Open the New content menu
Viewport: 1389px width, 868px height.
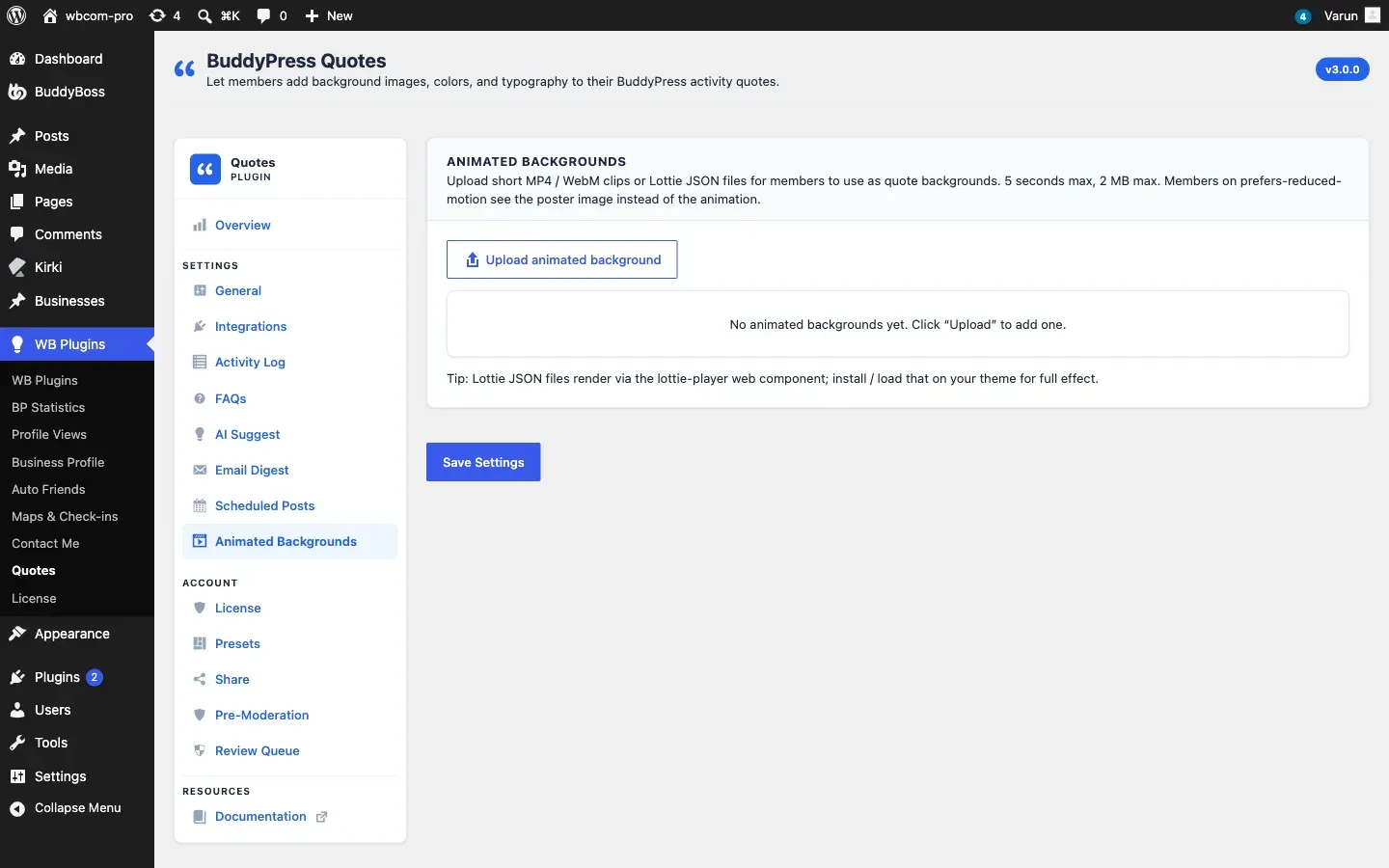point(329,15)
